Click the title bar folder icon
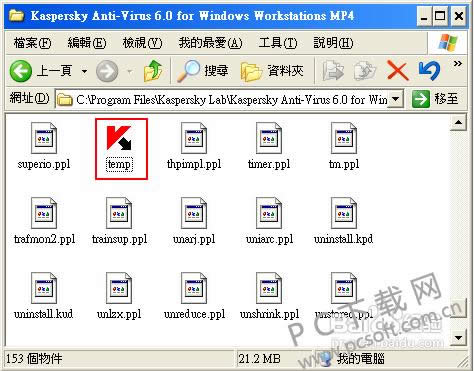The image size is (474, 371). point(17,15)
